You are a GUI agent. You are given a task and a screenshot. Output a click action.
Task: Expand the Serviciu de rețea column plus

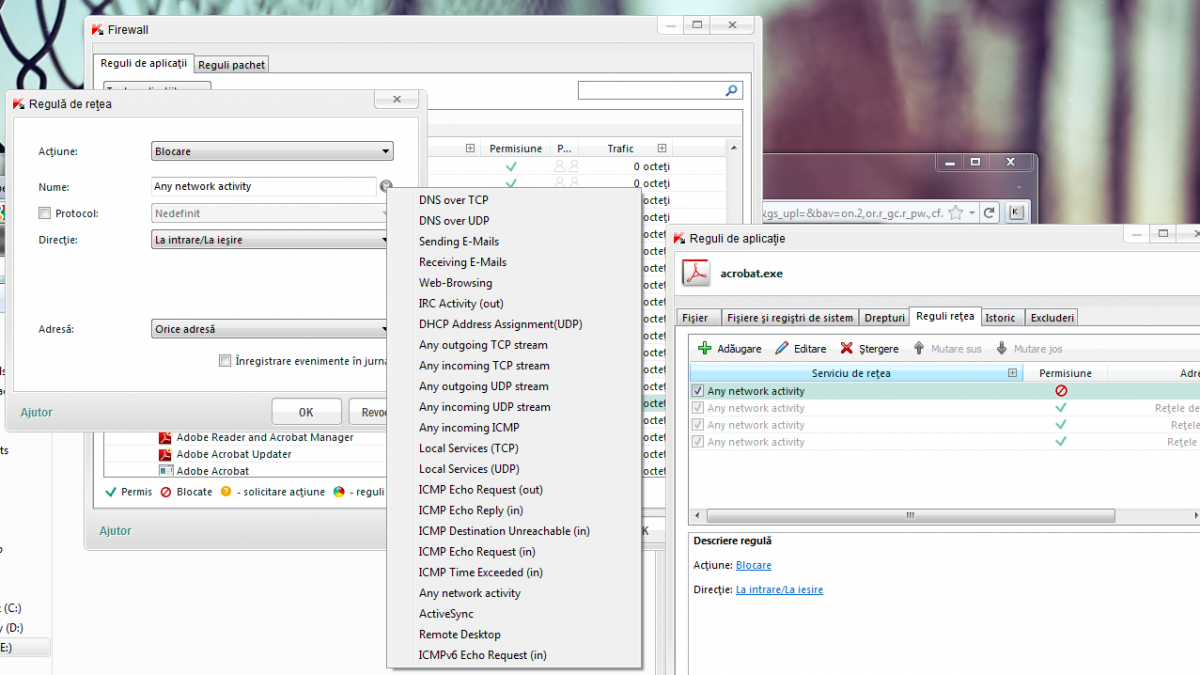(x=1013, y=373)
